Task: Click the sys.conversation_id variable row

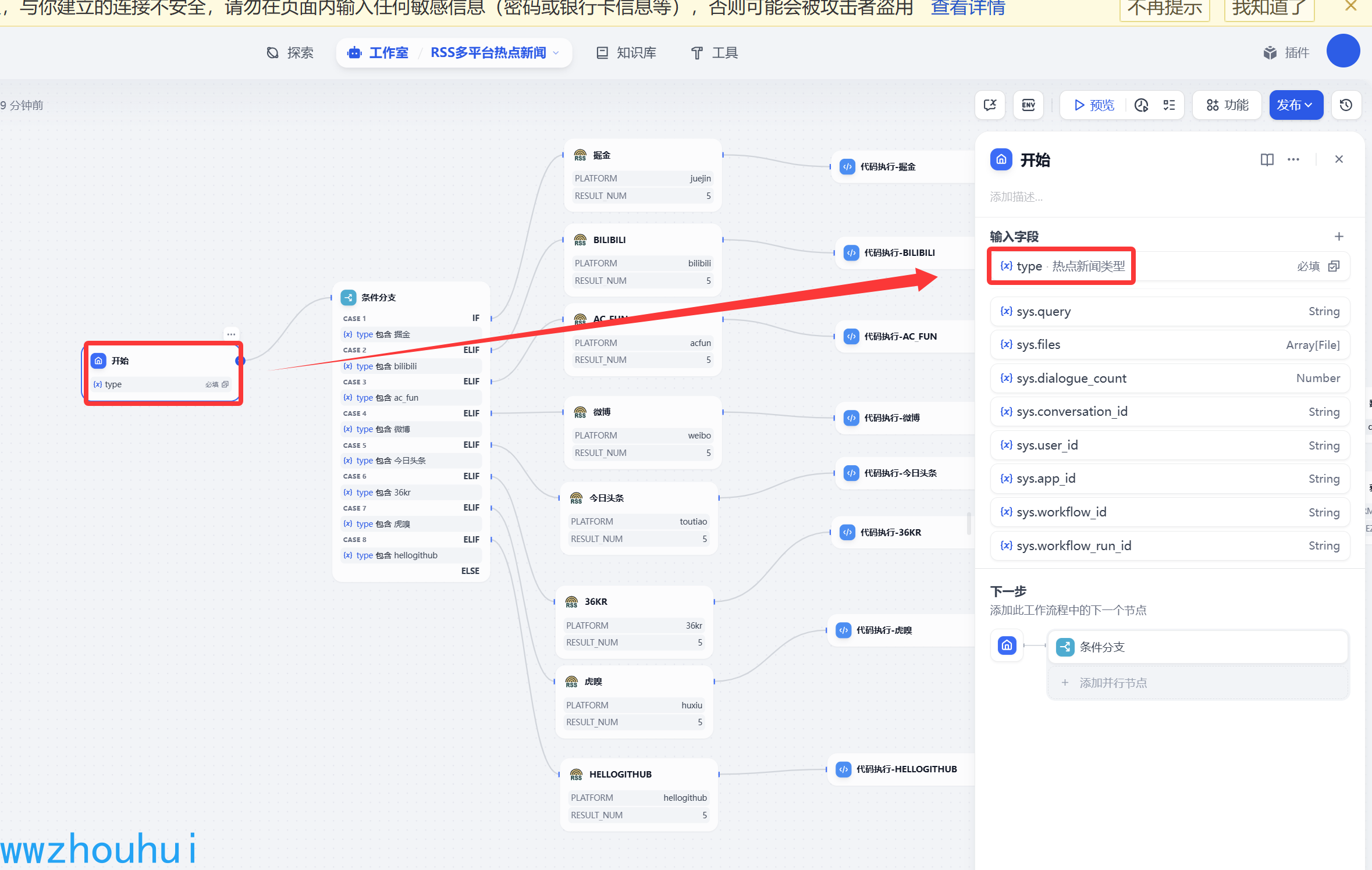Action: click(1170, 412)
